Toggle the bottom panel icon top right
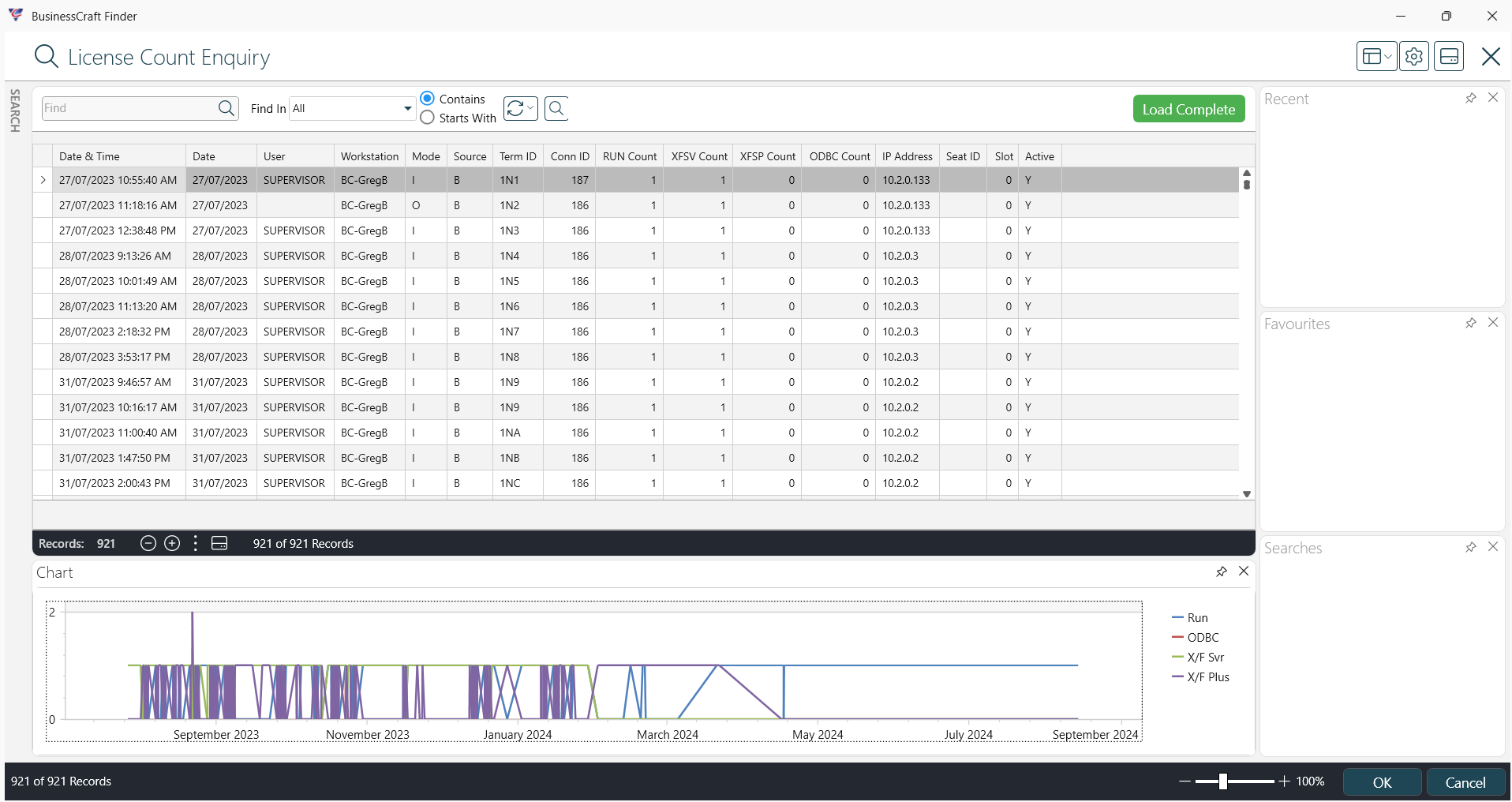Screen dimensions: 1512x802 click(1449, 56)
